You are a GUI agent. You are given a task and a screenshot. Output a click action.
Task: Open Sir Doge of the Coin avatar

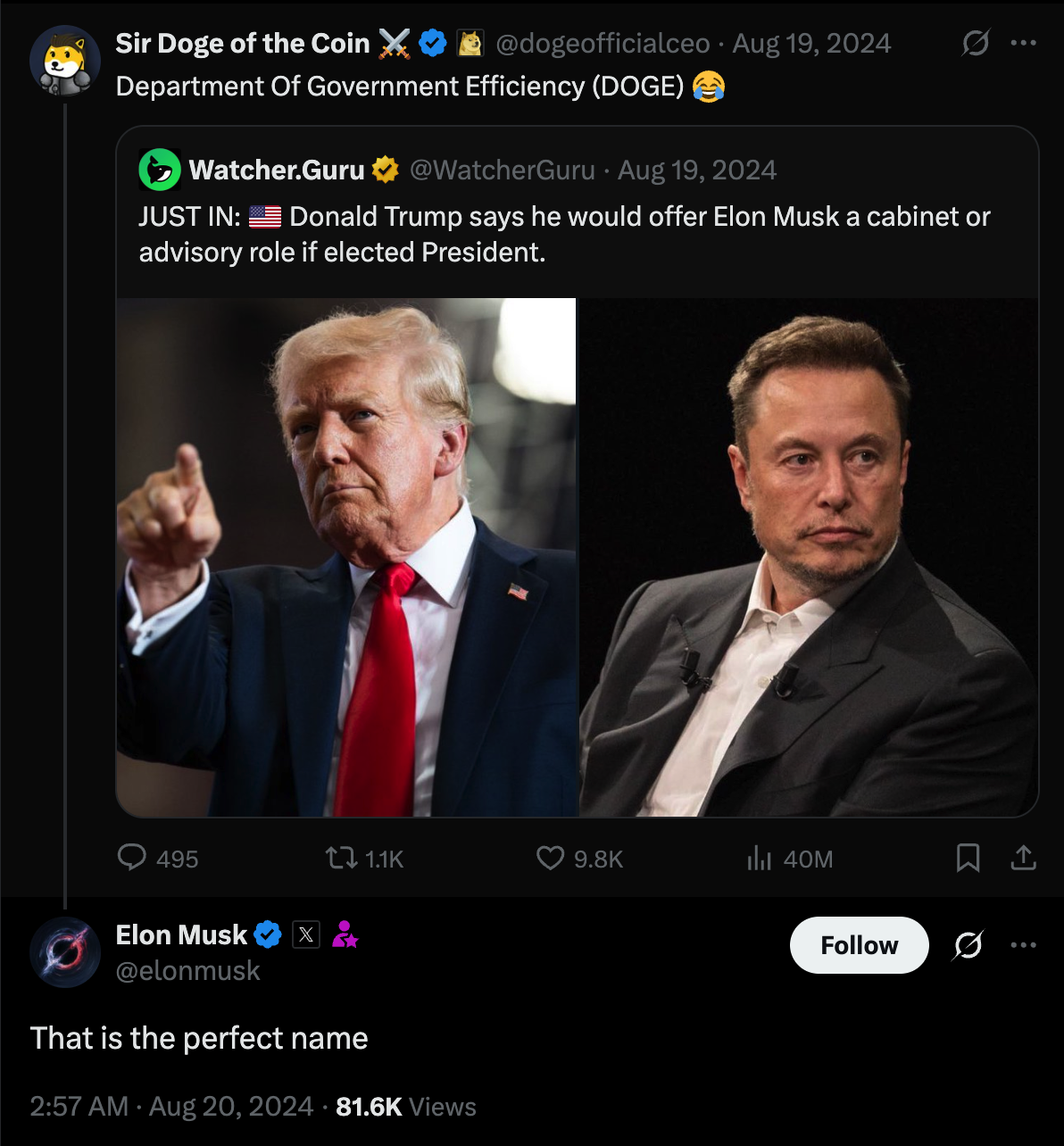coord(65,60)
